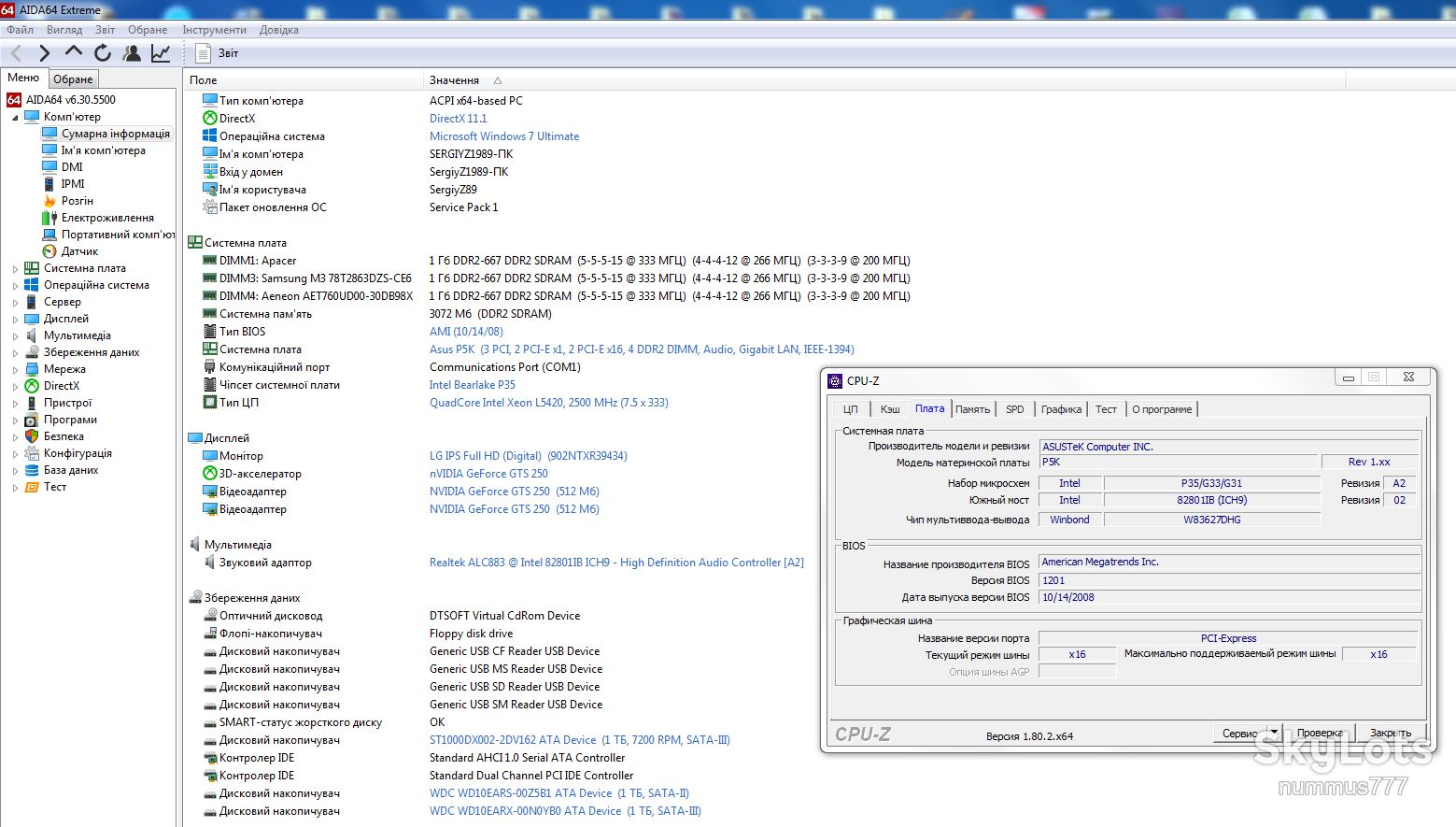Screen dimensions: 1456x827
Task: Click the Розгін flame icon in the tree
Action: [x=49, y=201]
